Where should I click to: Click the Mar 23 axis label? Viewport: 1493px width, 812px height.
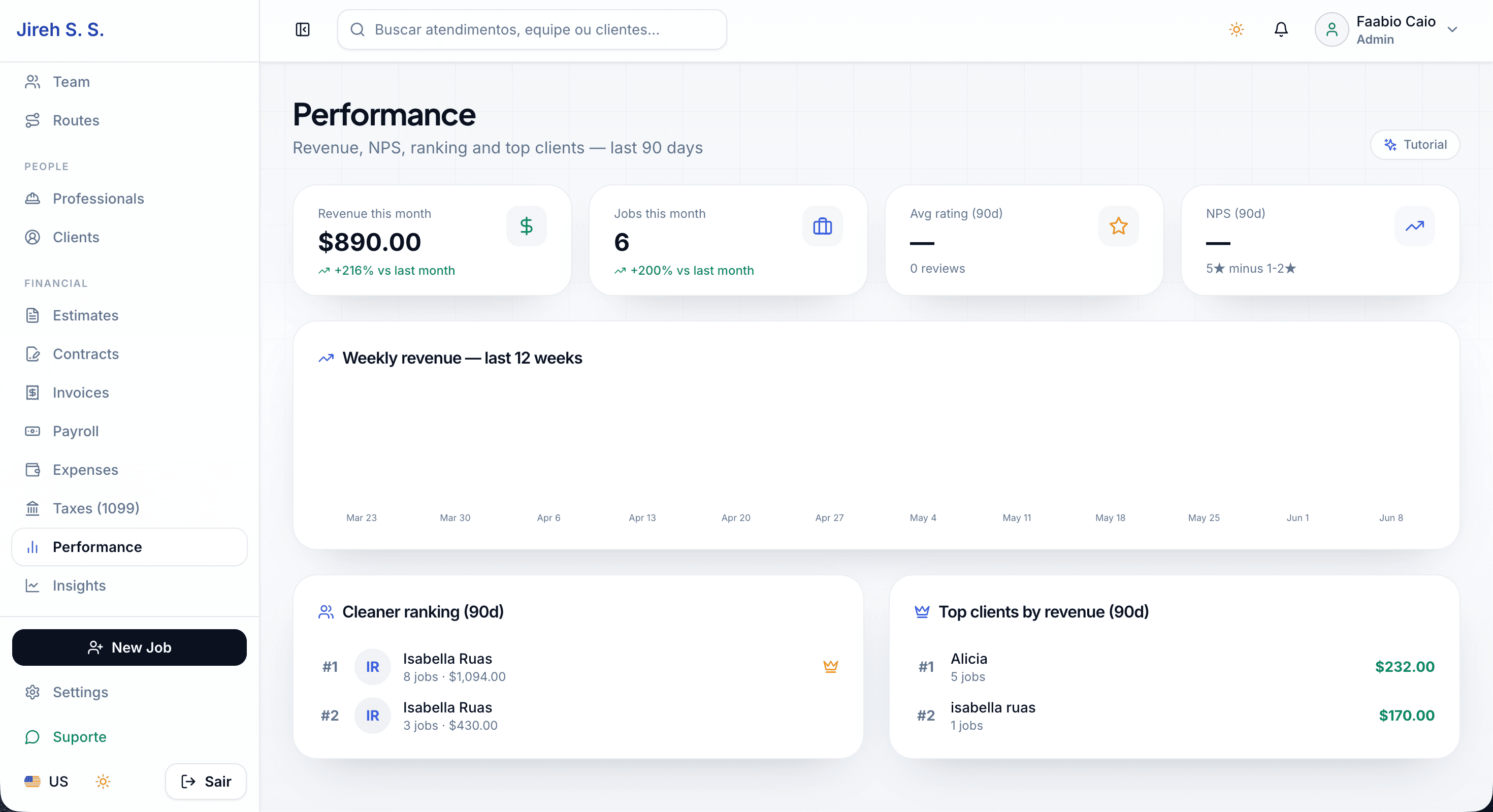tap(362, 517)
